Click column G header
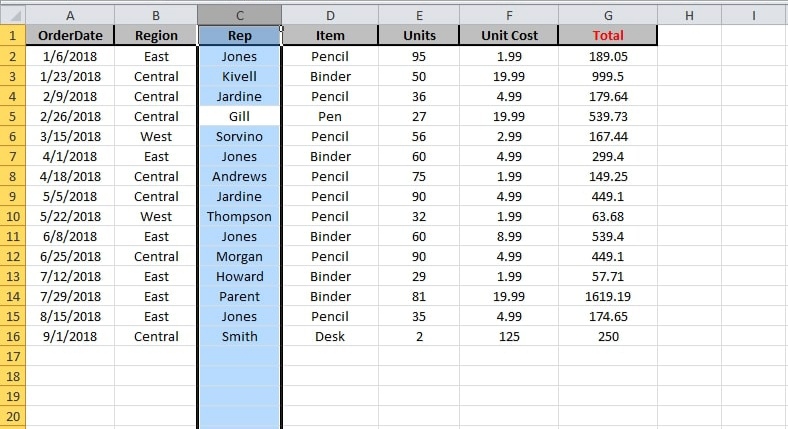 click(x=608, y=15)
